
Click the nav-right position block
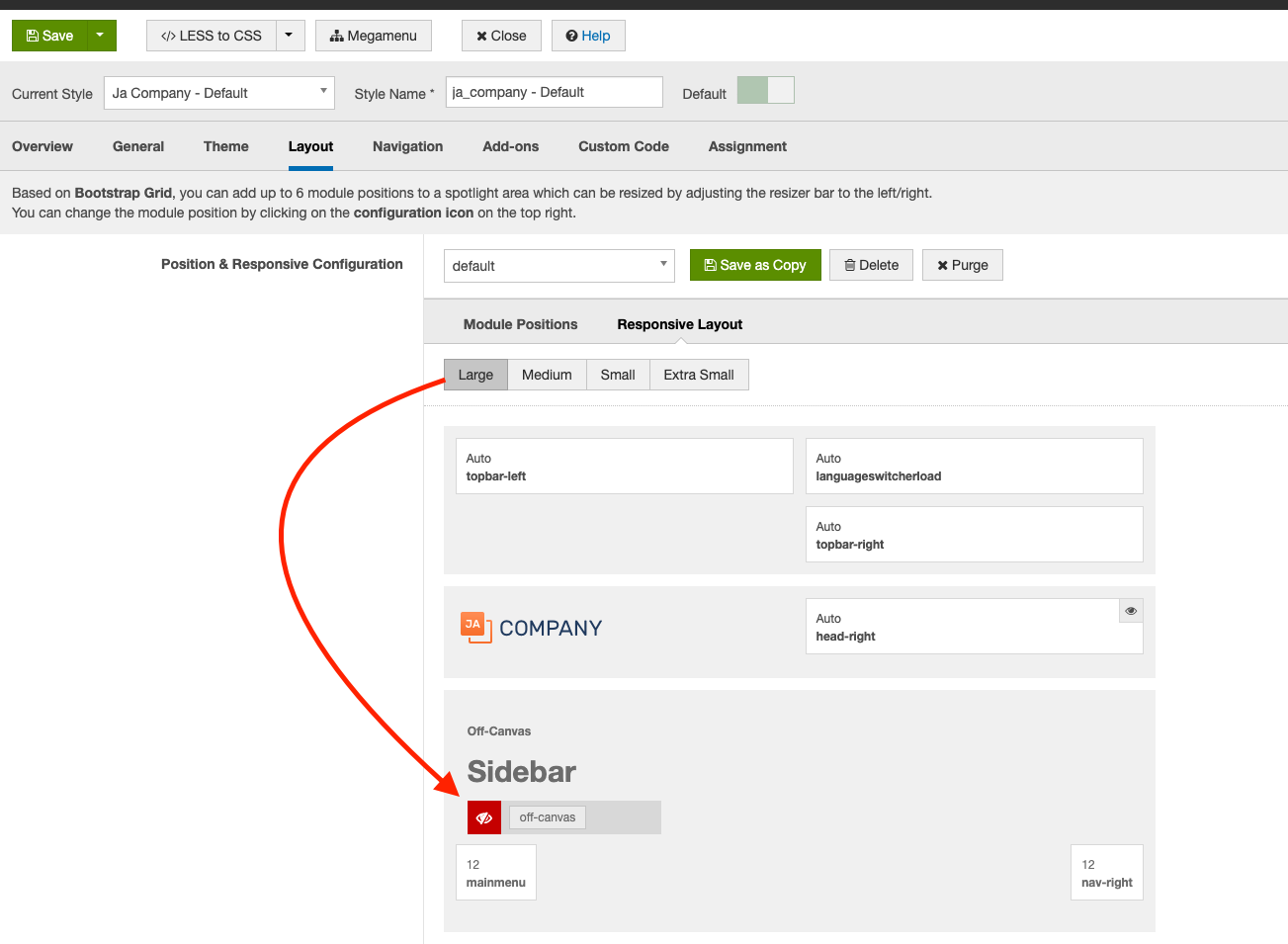(x=1107, y=873)
